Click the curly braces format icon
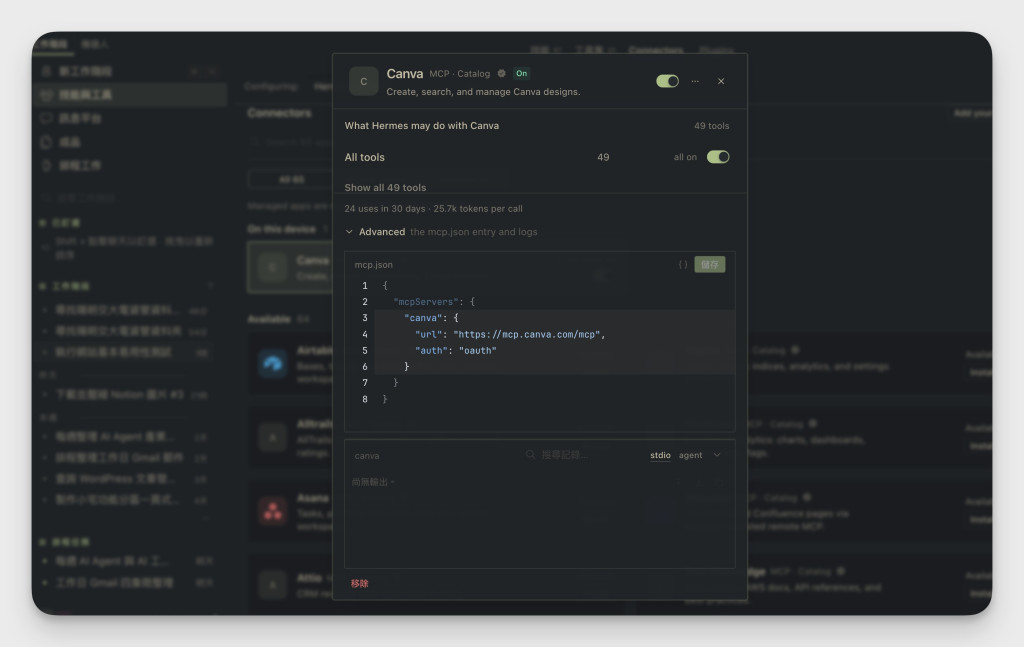 tap(683, 264)
